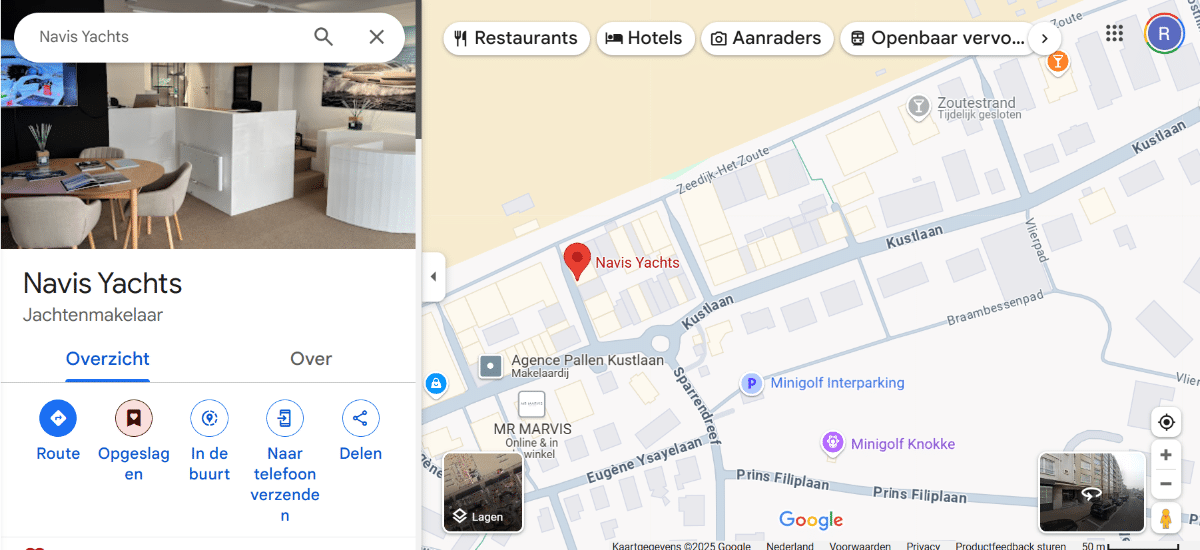
Task: Click the search magnifier icon
Action: [323, 37]
